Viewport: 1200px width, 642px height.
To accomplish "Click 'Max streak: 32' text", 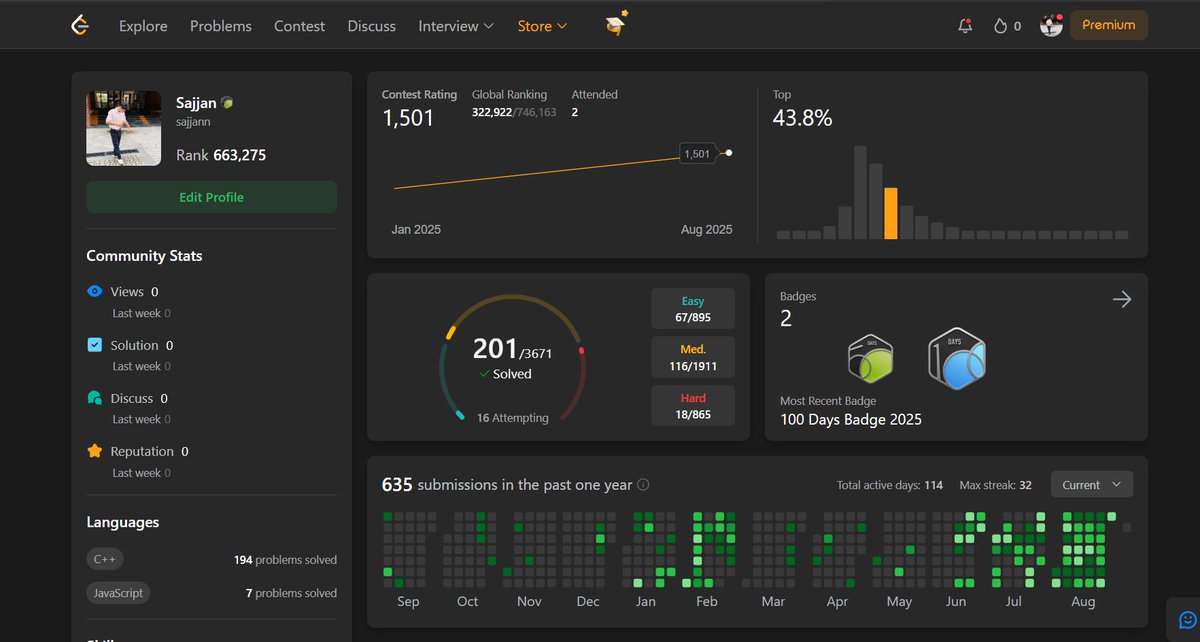I will (x=995, y=485).
